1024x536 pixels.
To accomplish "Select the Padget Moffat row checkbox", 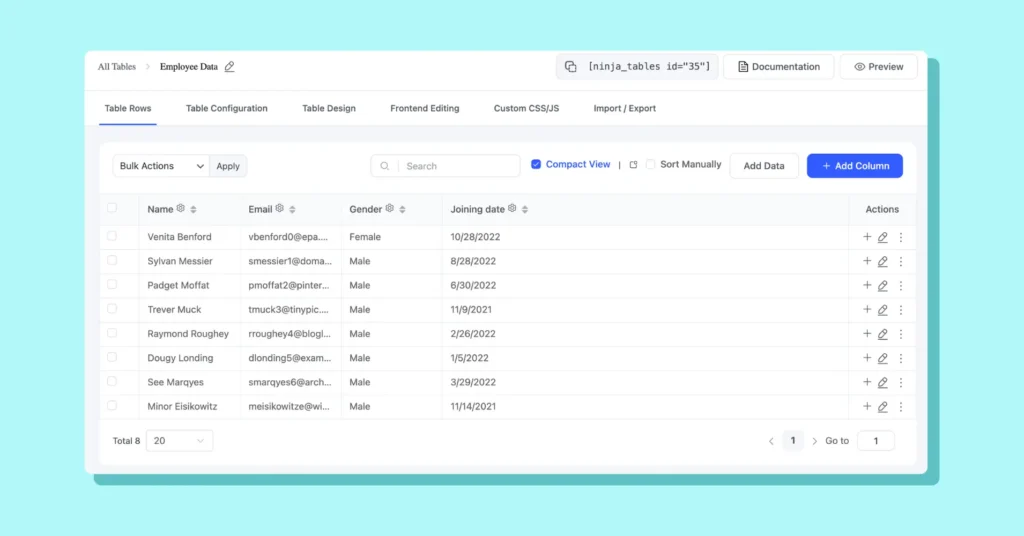I will coord(112,285).
